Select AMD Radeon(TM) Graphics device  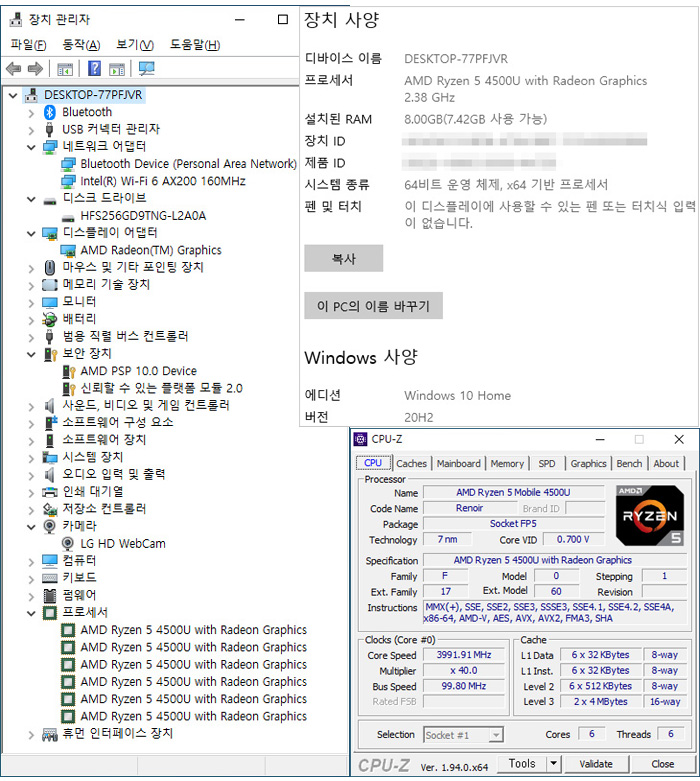point(150,250)
